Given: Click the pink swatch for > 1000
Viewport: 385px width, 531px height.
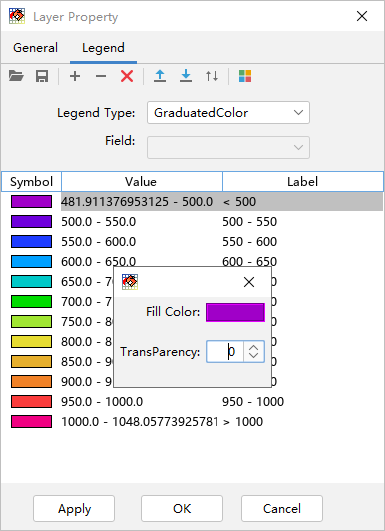Looking at the screenshot, I should pos(31,421).
